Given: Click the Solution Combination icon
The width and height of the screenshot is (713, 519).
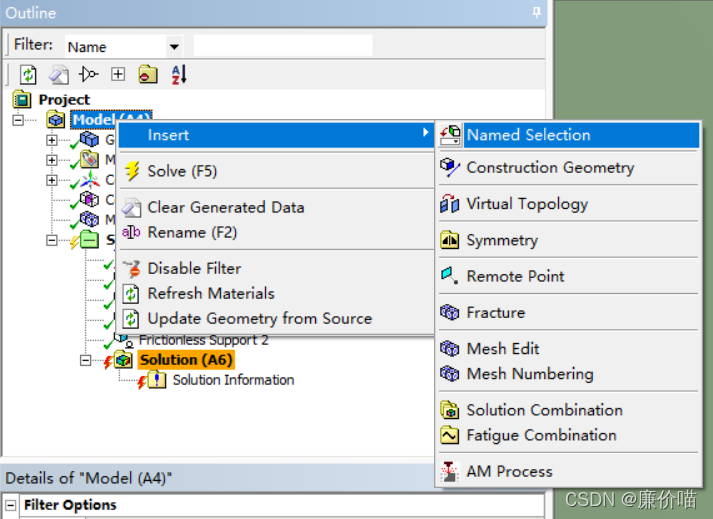Looking at the screenshot, I should point(450,410).
